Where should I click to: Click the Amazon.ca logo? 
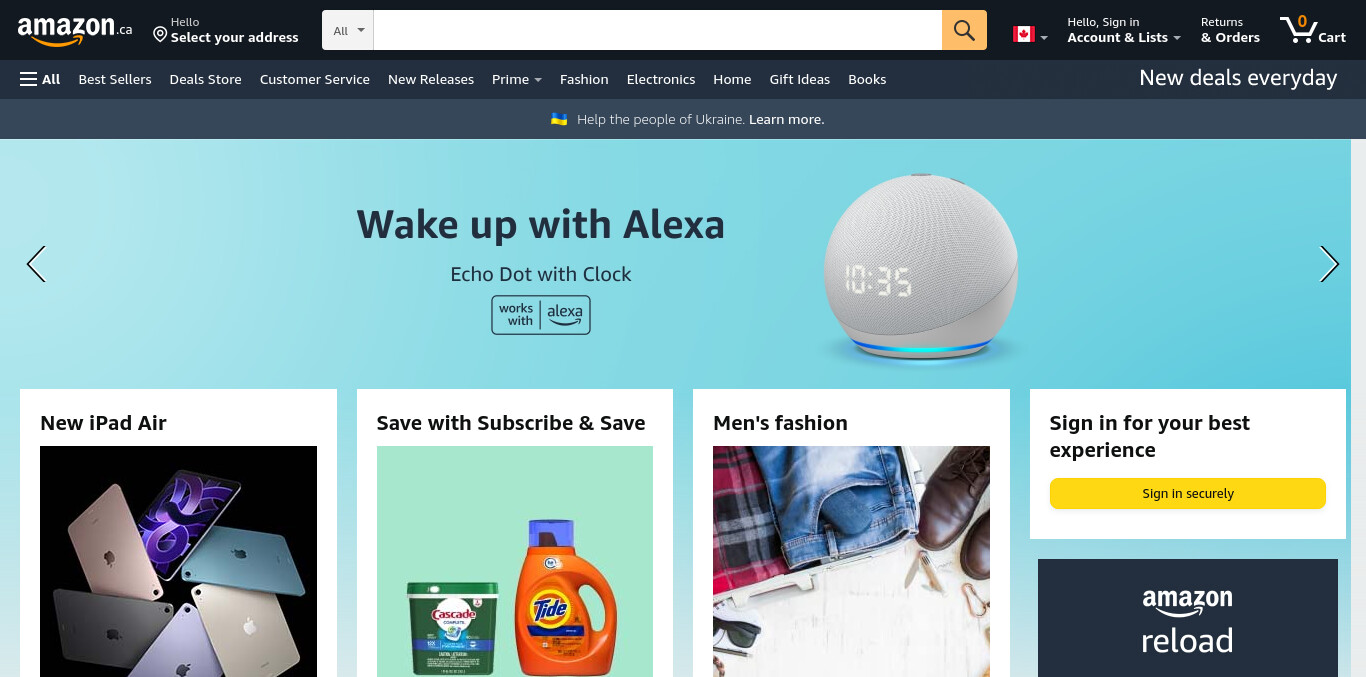[75, 30]
